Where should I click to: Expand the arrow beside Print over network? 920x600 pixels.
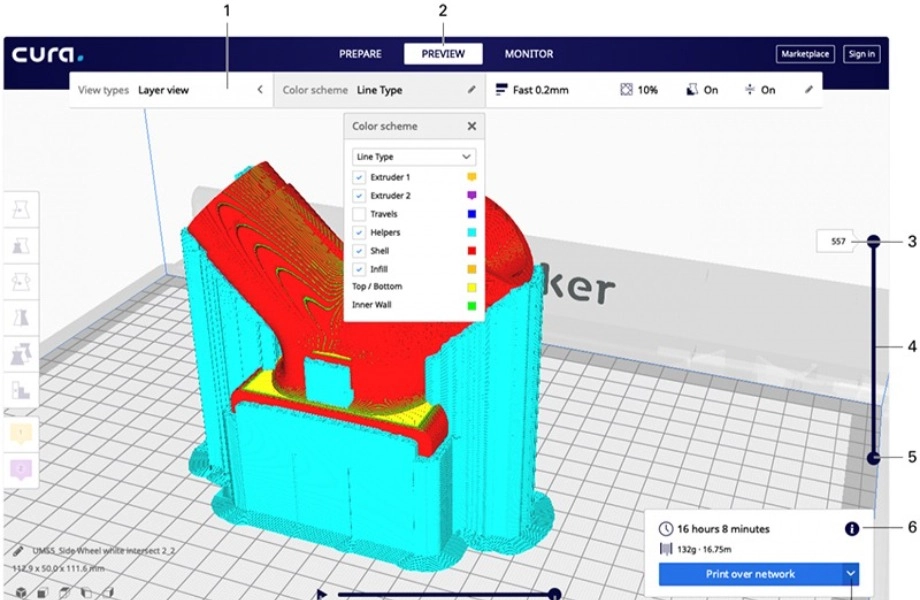[x=850, y=573]
